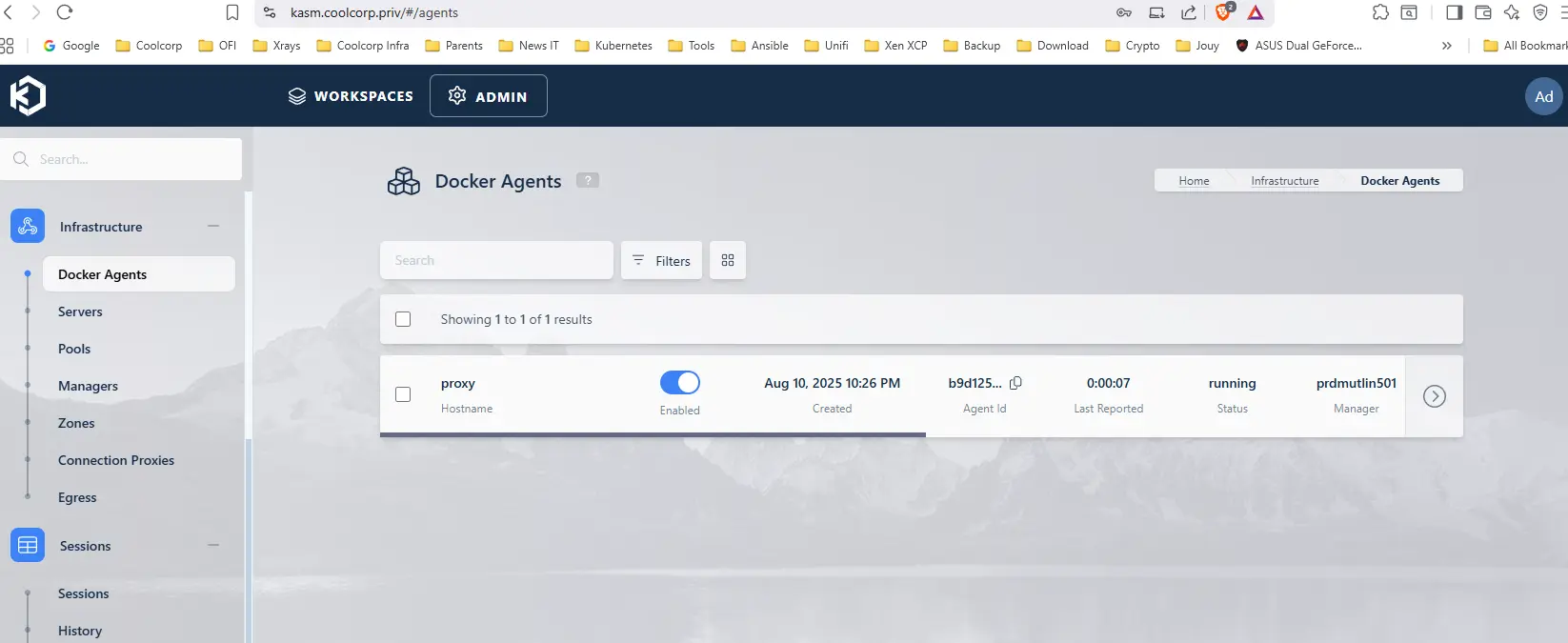The height and width of the screenshot is (643, 1568).
Task: Click the agents Search input field
Action: 496,260
